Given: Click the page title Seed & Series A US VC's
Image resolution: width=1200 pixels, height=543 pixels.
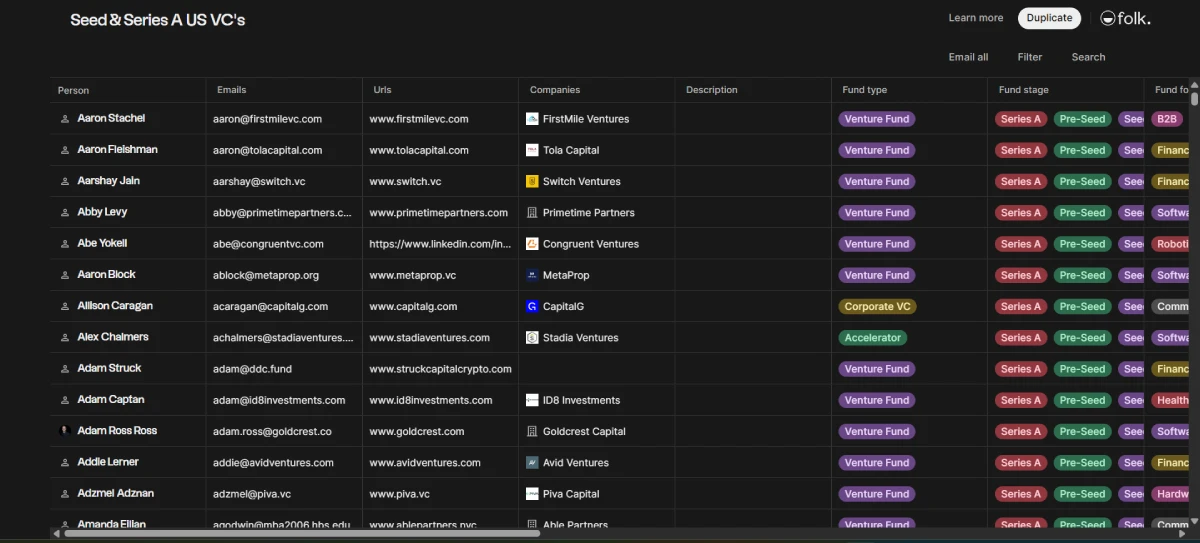Looking at the screenshot, I should pyautogui.click(x=158, y=20).
